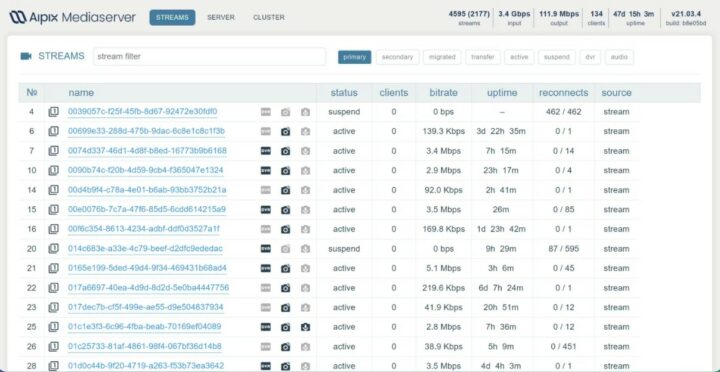This screenshot has height=372, width=720.
Task: Click camera snapshot icon for stream 00699e33
Action: click(286, 131)
